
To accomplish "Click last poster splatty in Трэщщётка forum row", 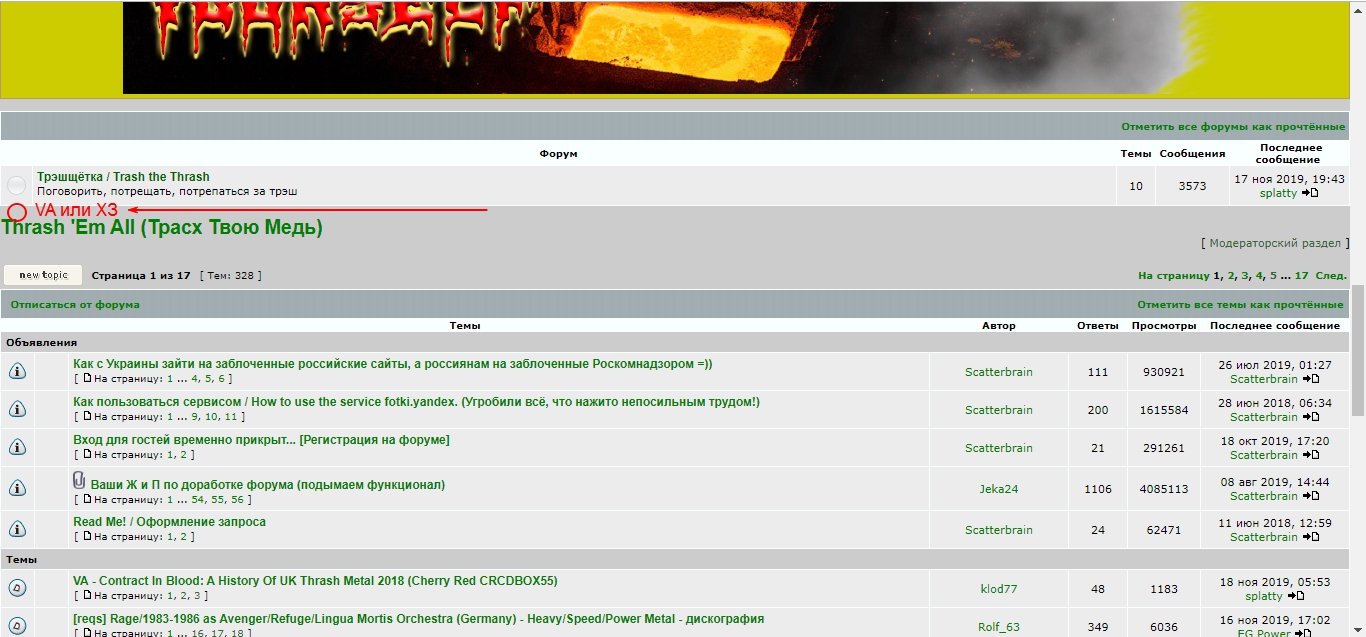I will point(1278,193).
